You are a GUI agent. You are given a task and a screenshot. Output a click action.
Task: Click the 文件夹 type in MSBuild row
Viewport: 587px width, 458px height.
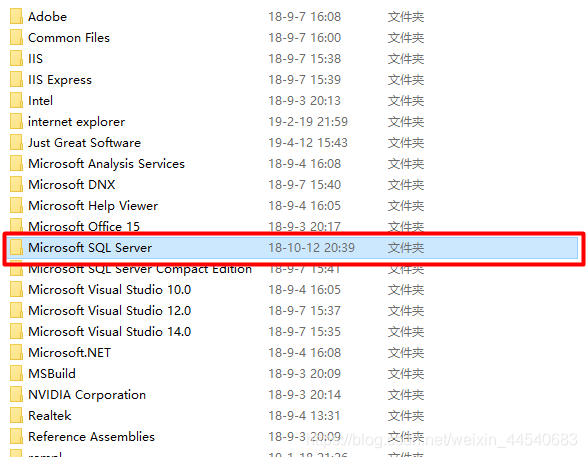click(406, 373)
